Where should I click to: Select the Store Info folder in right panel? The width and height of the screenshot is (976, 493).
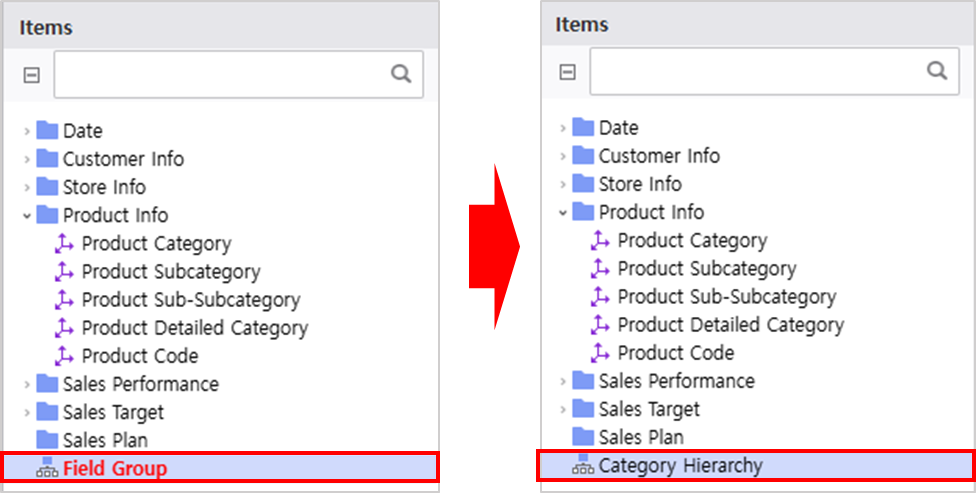click(640, 184)
